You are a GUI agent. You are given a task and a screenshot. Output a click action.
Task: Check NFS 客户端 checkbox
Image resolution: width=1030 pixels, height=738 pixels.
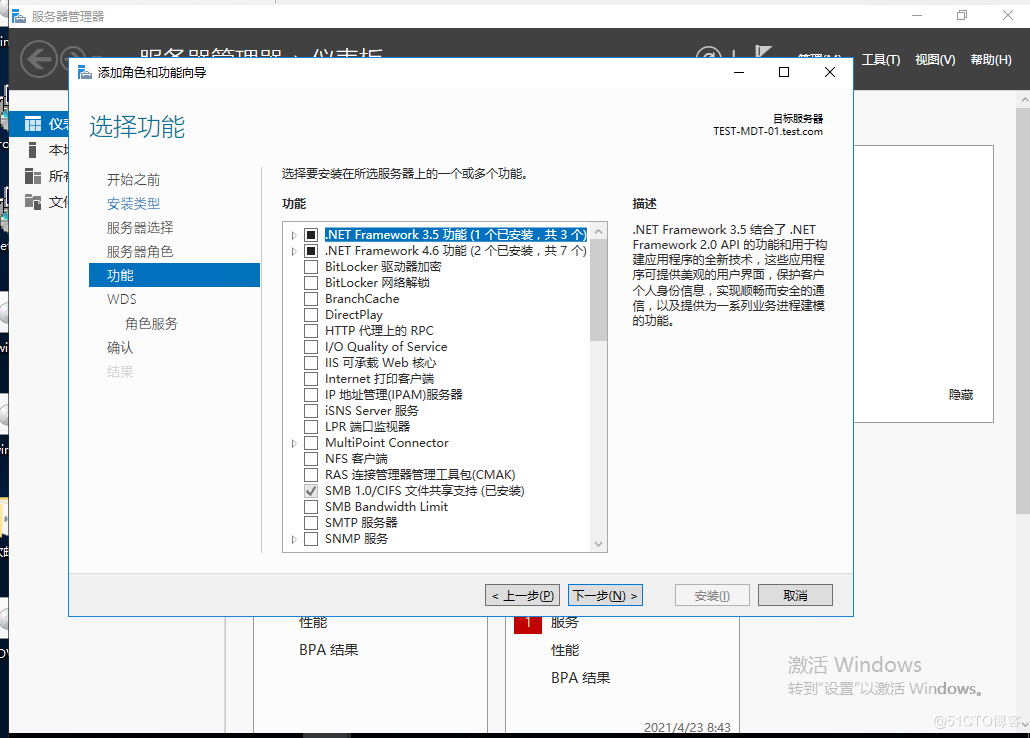pyautogui.click(x=311, y=459)
